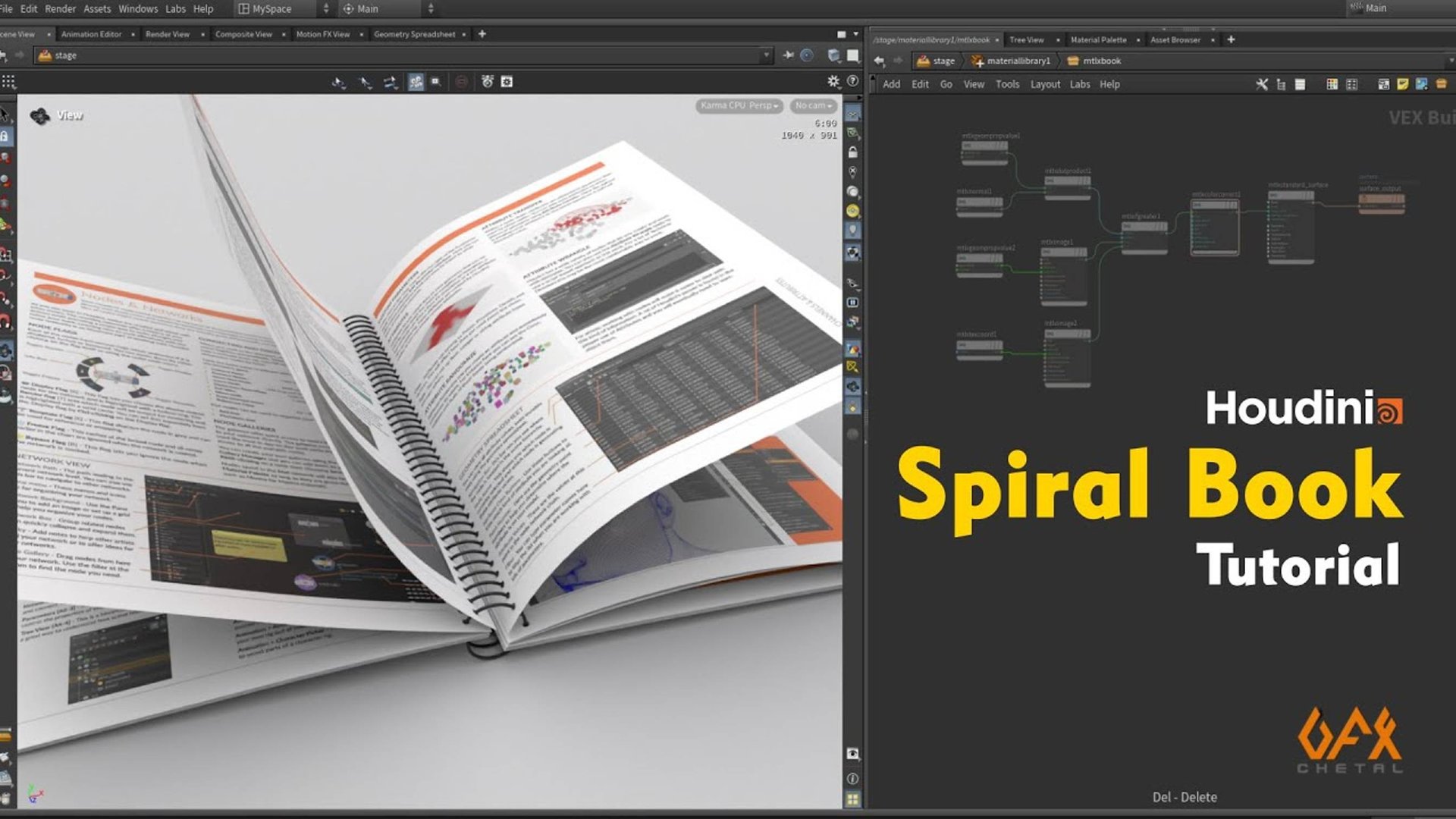Screen dimensions: 1456x819
Task: Switch to the Geometry Spreadsheet tab
Action: 416,34
